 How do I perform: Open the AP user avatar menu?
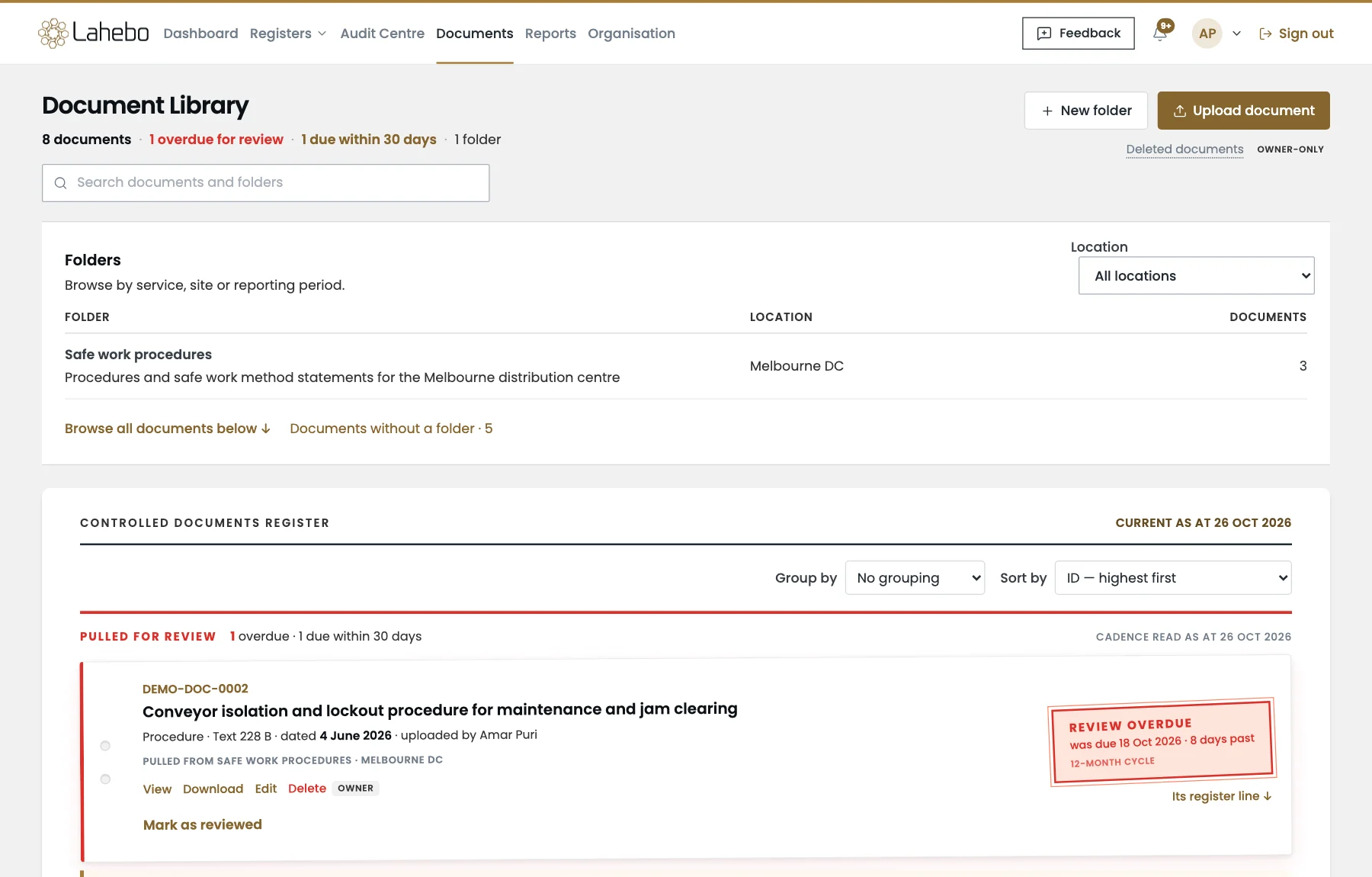1207,33
